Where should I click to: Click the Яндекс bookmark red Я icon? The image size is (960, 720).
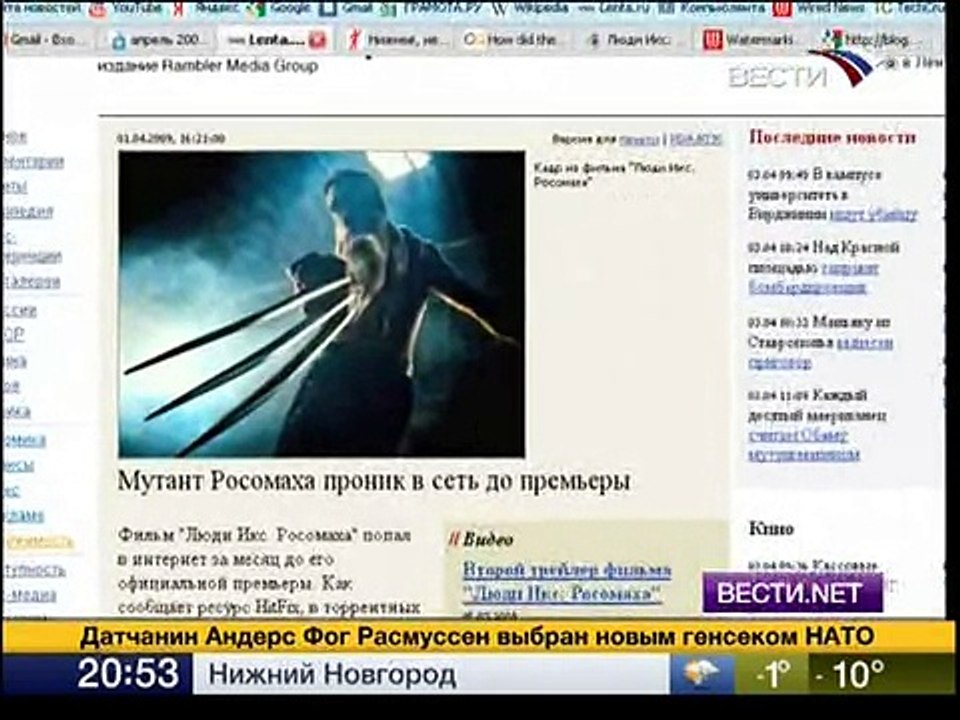(x=179, y=9)
